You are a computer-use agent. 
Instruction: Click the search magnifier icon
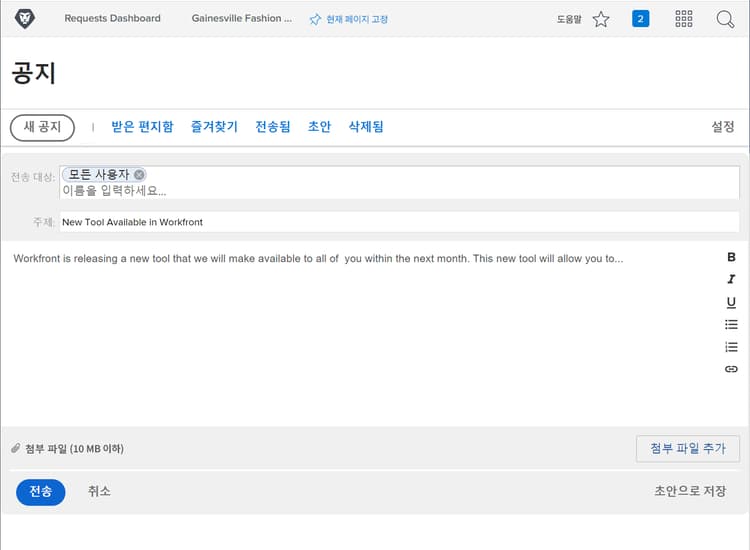[x=725, y=19]
